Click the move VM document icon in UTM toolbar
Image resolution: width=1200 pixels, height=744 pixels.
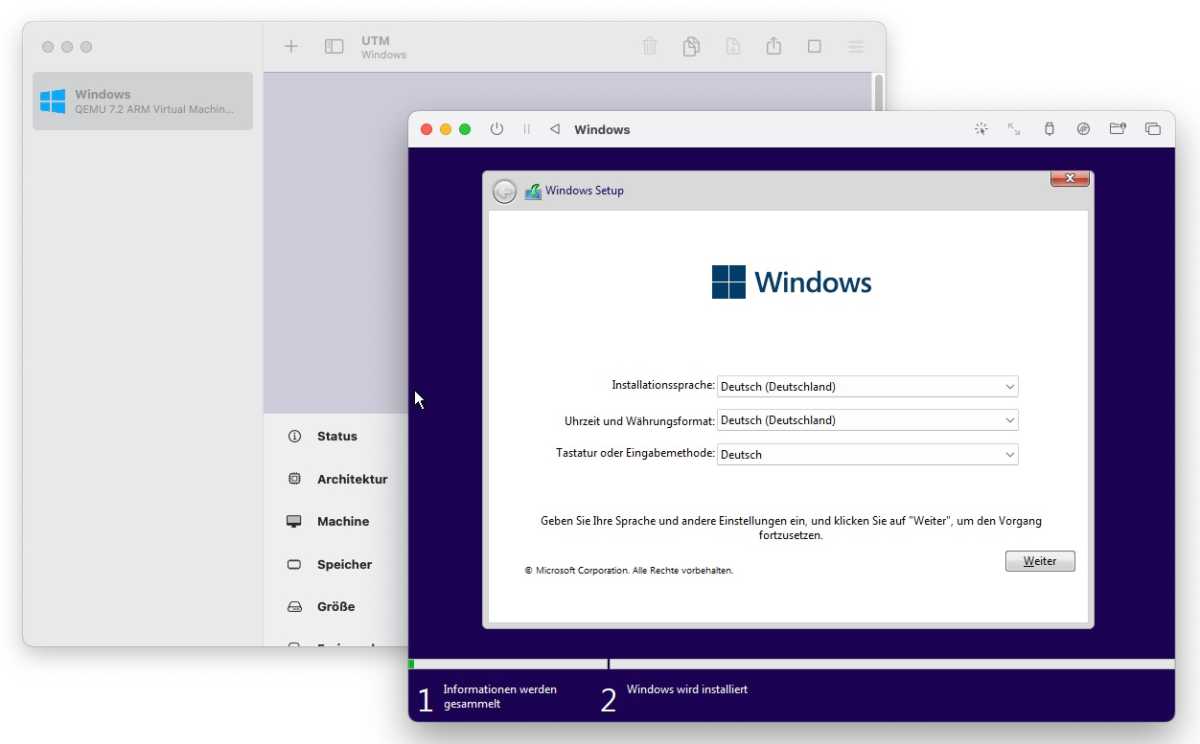pos(733,46)
